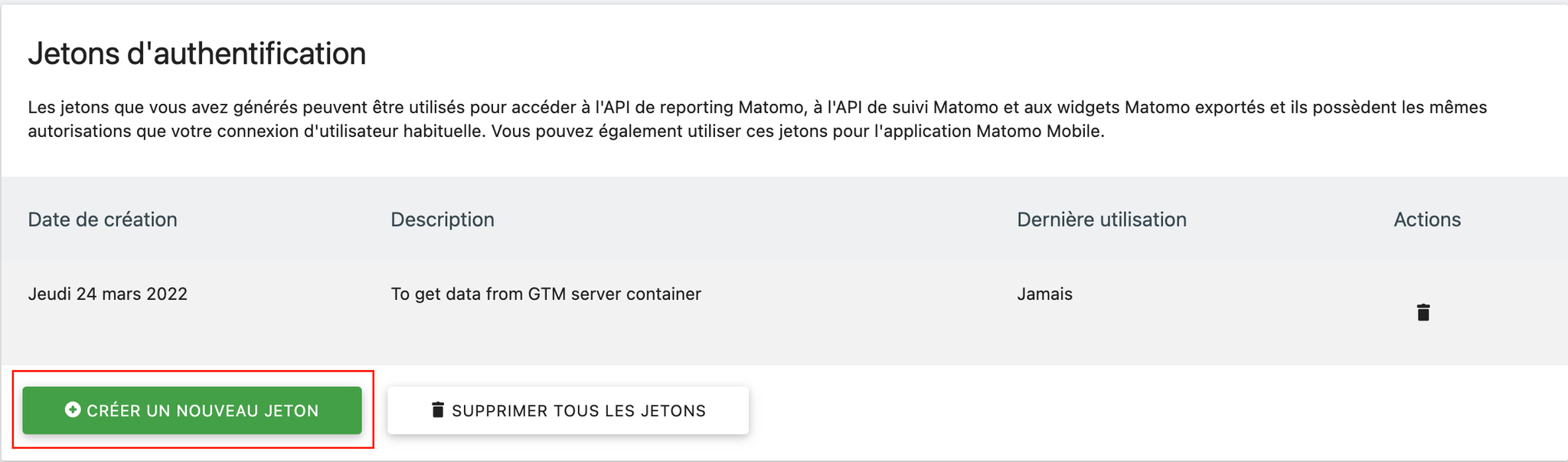This screenshot has height=462, width=1568.
Task: Click the Jetons d'authentification heading
Action: click(197, 54)
